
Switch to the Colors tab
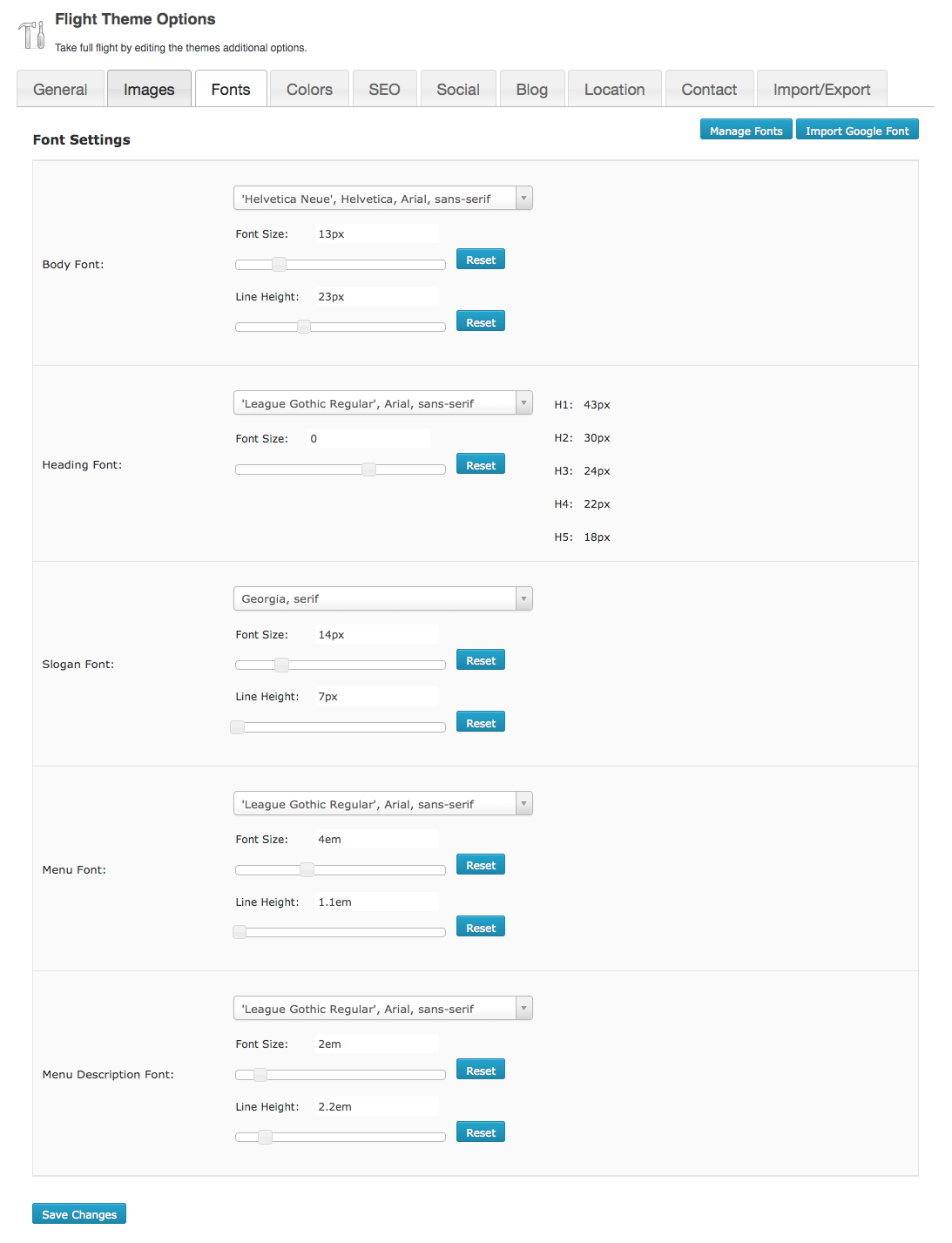309,90
